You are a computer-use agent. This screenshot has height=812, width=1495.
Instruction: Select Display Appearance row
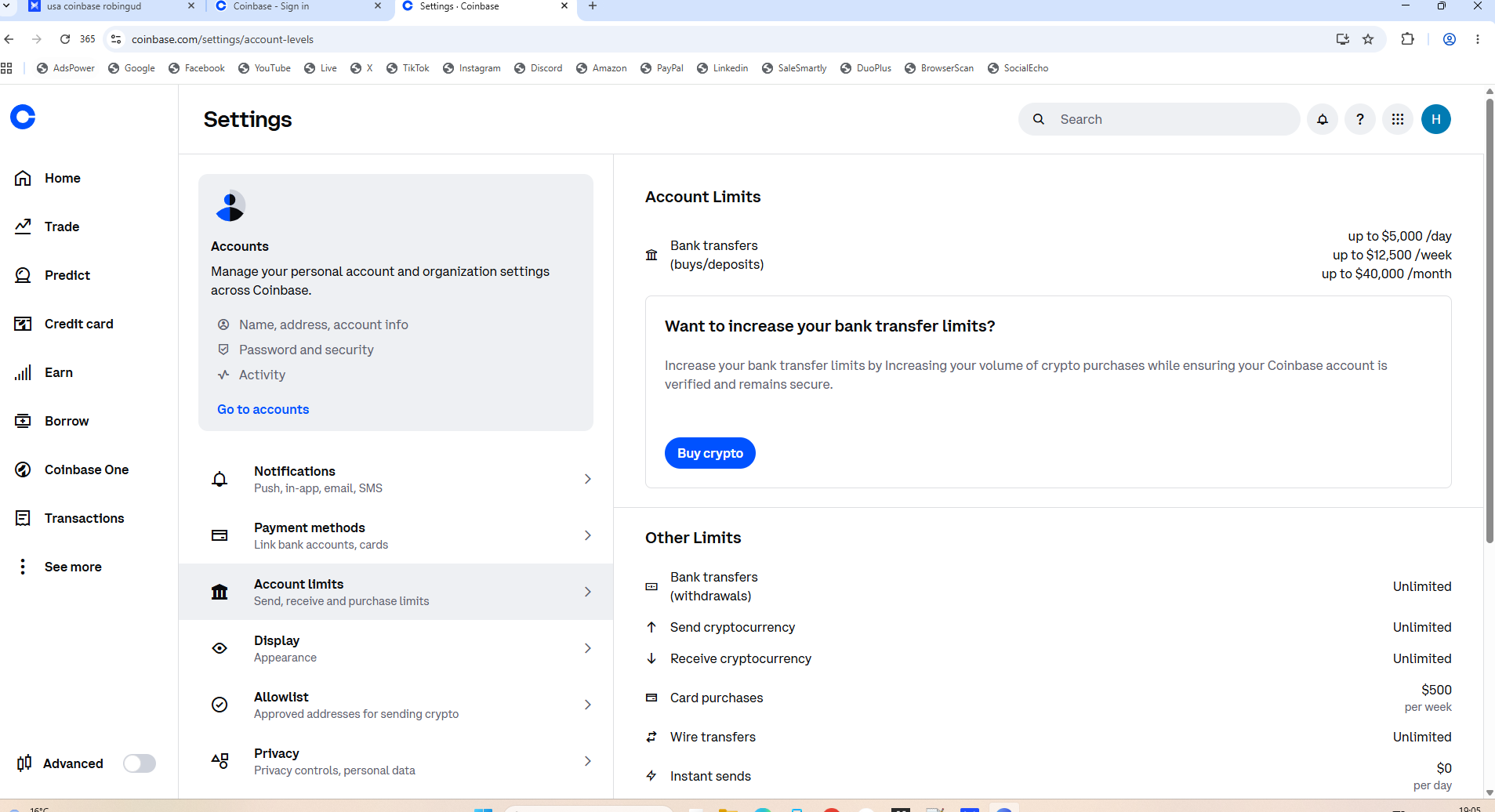pos(396,648)
